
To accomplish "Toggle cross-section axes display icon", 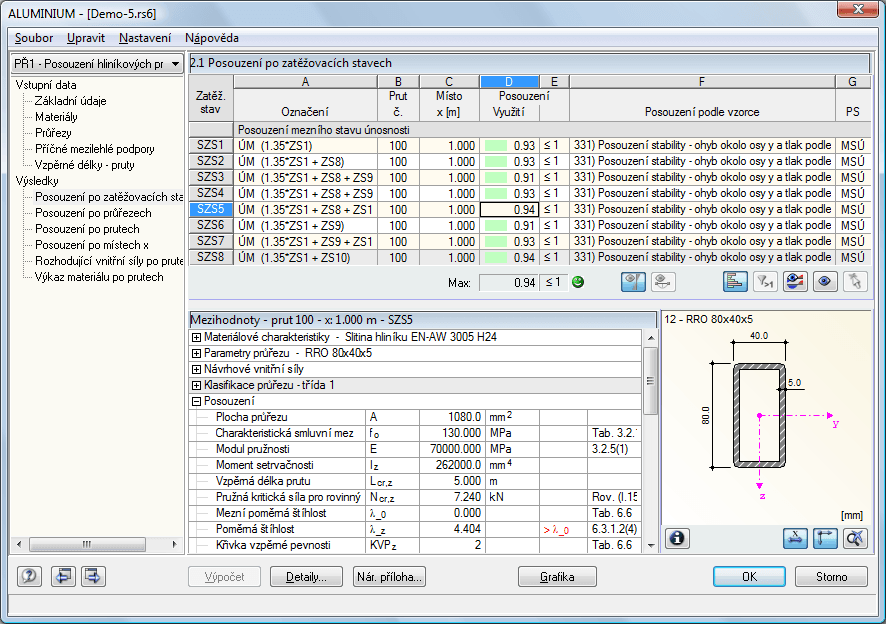I will 825,538.
